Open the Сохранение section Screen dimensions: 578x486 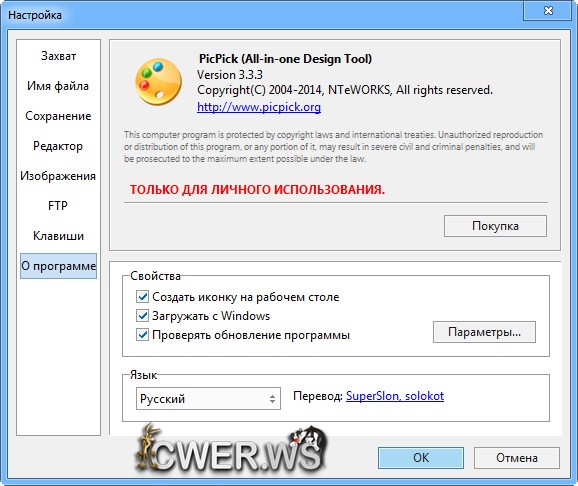pos(58,116)
